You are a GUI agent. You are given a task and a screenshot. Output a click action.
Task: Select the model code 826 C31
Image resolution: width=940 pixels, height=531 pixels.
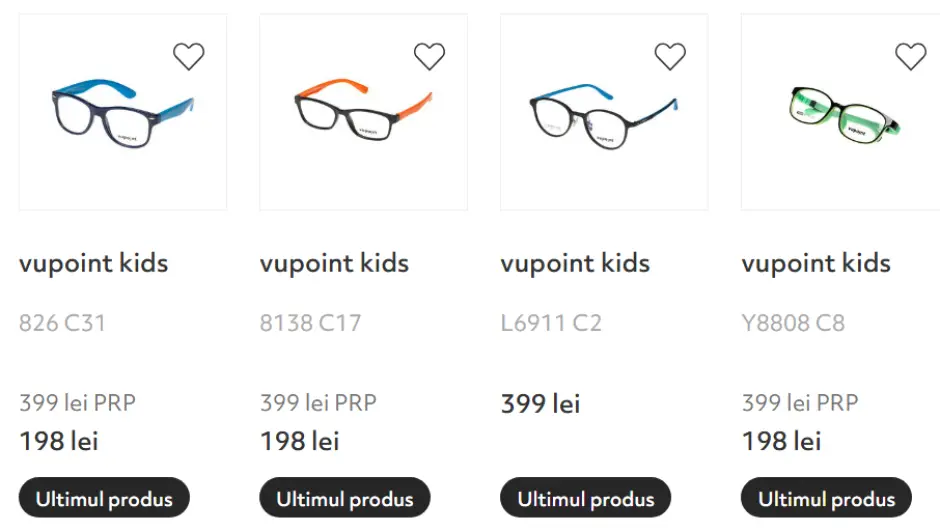(x=62, y=323)
